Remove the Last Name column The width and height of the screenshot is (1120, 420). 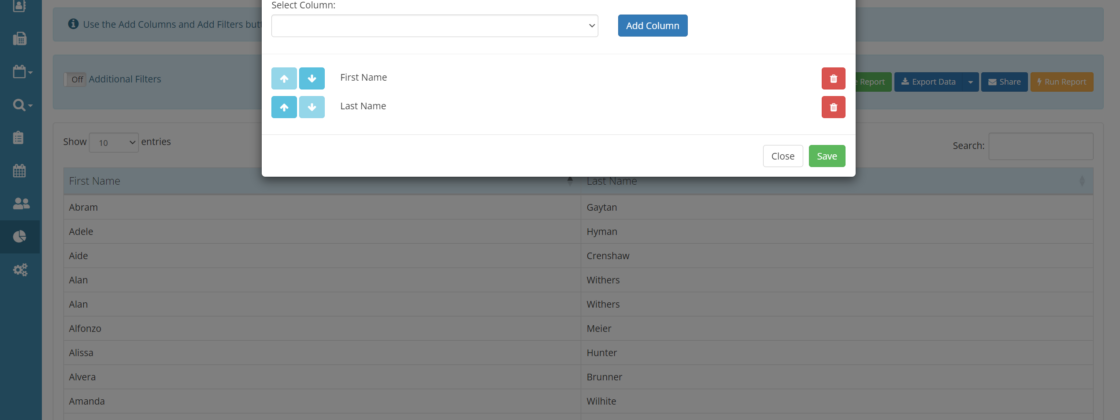(833, 107)
